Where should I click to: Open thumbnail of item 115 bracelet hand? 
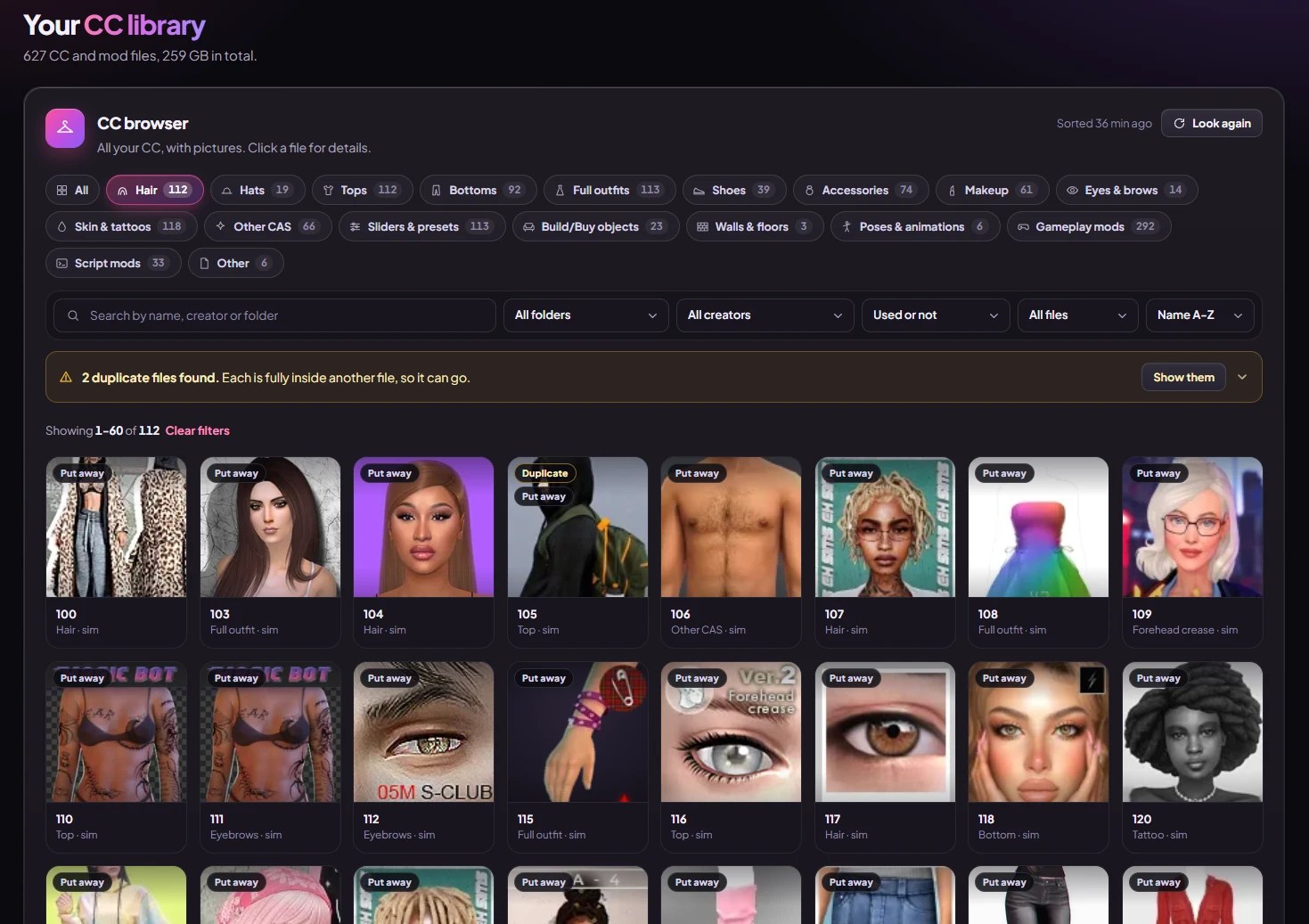pos(577,732)
